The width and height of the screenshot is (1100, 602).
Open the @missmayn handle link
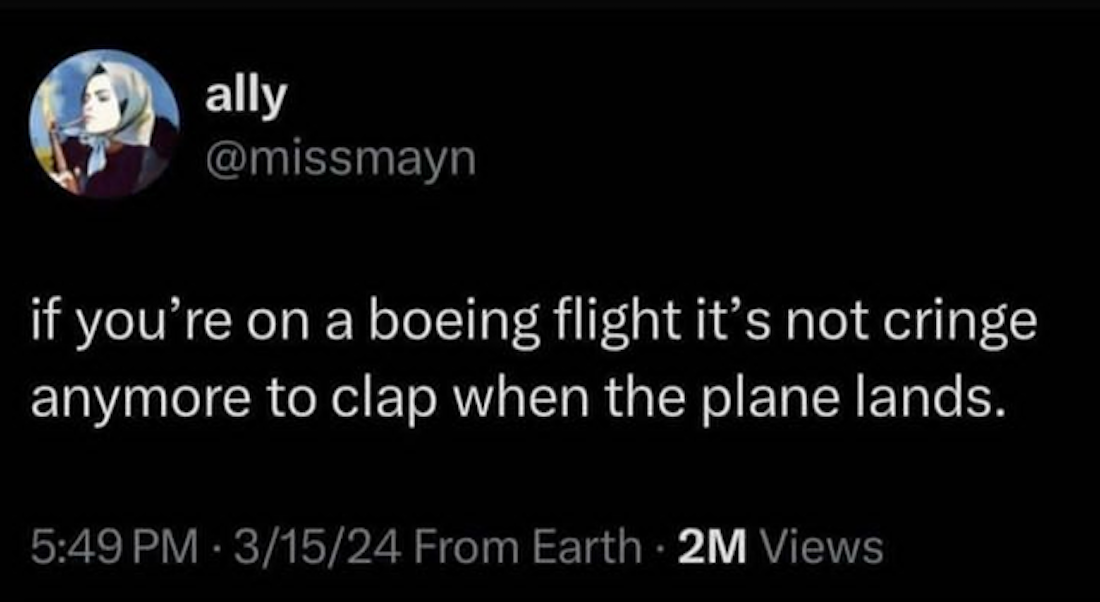(340, 158)
